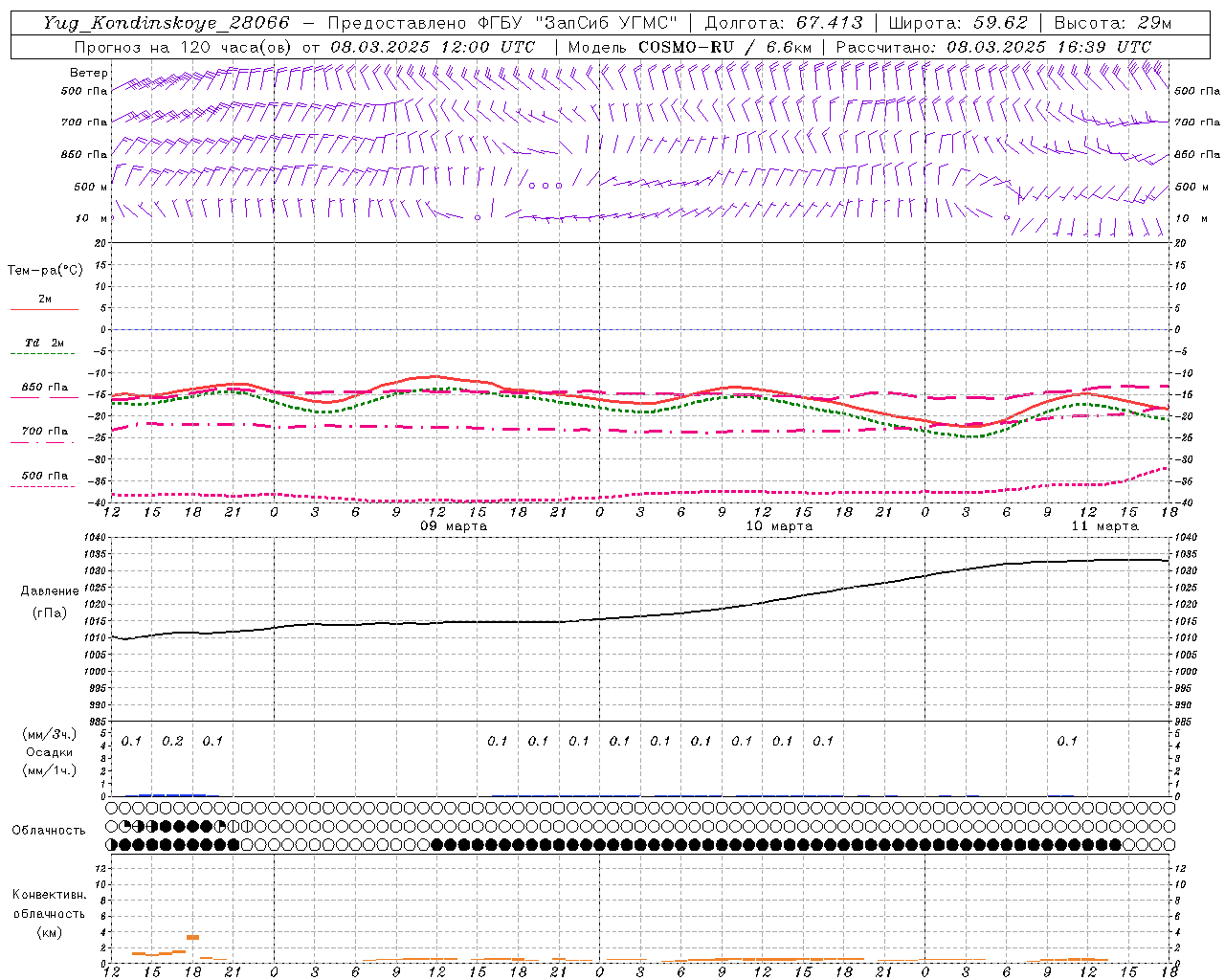The height and width of the screenshot is (980, 1225).
Task: Click the Осадки precipitation label
Action: pos(50,752)
